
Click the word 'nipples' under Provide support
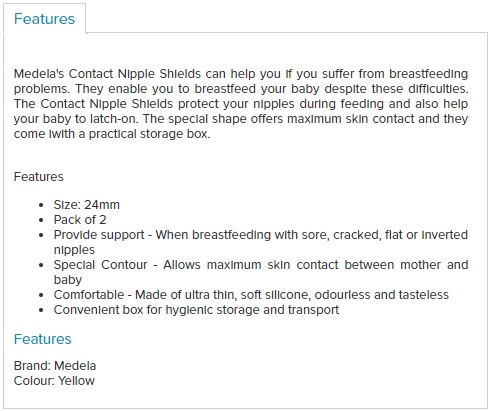74,250
